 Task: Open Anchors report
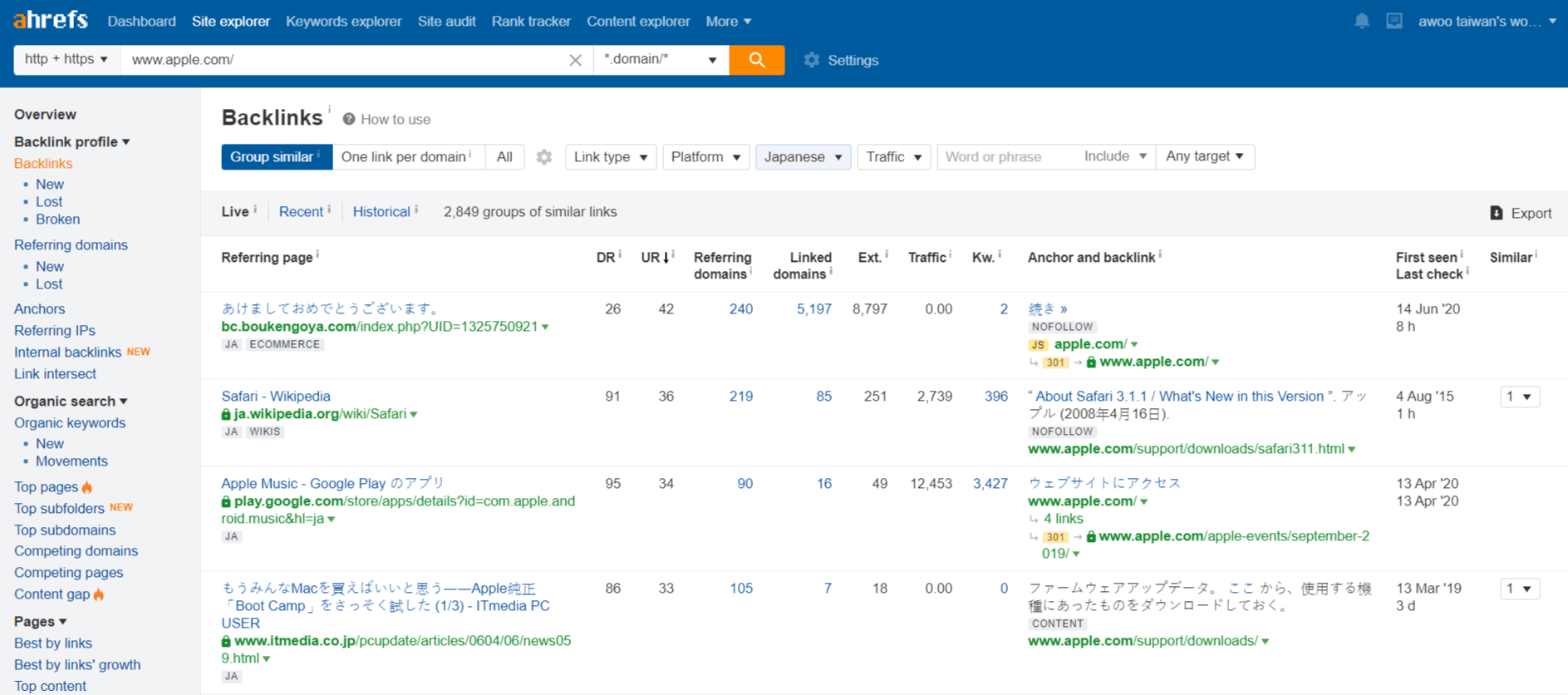(x=39, y=309)
